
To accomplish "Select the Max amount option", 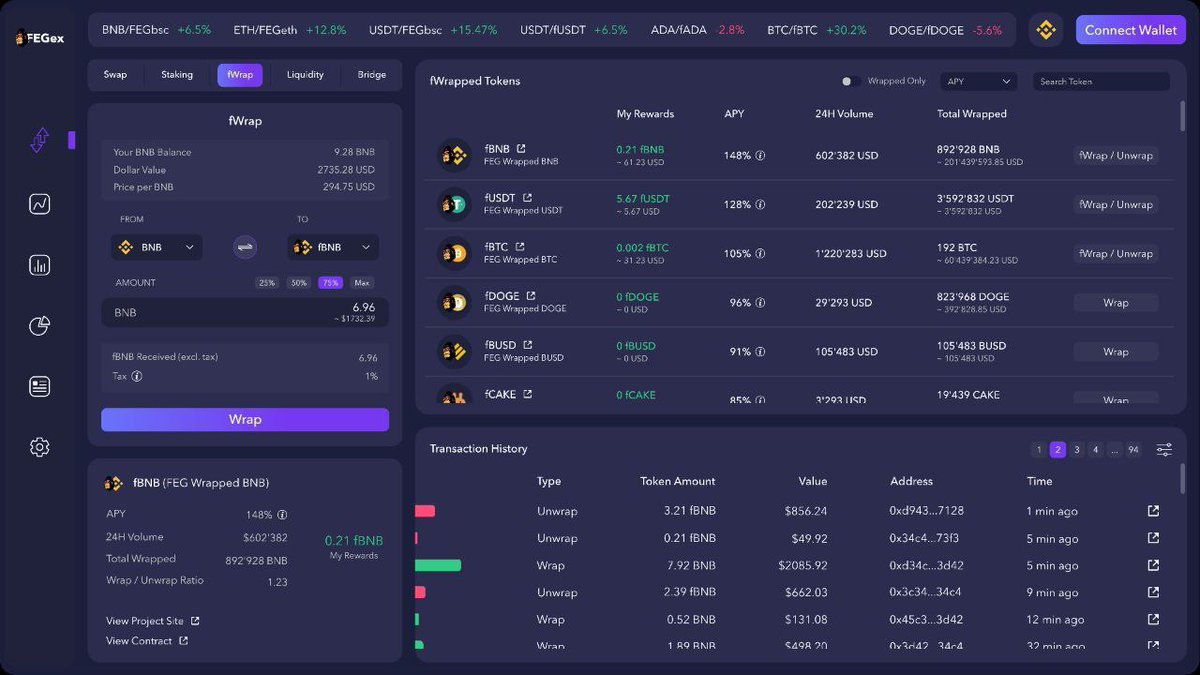I will click(x=362, y=283).
